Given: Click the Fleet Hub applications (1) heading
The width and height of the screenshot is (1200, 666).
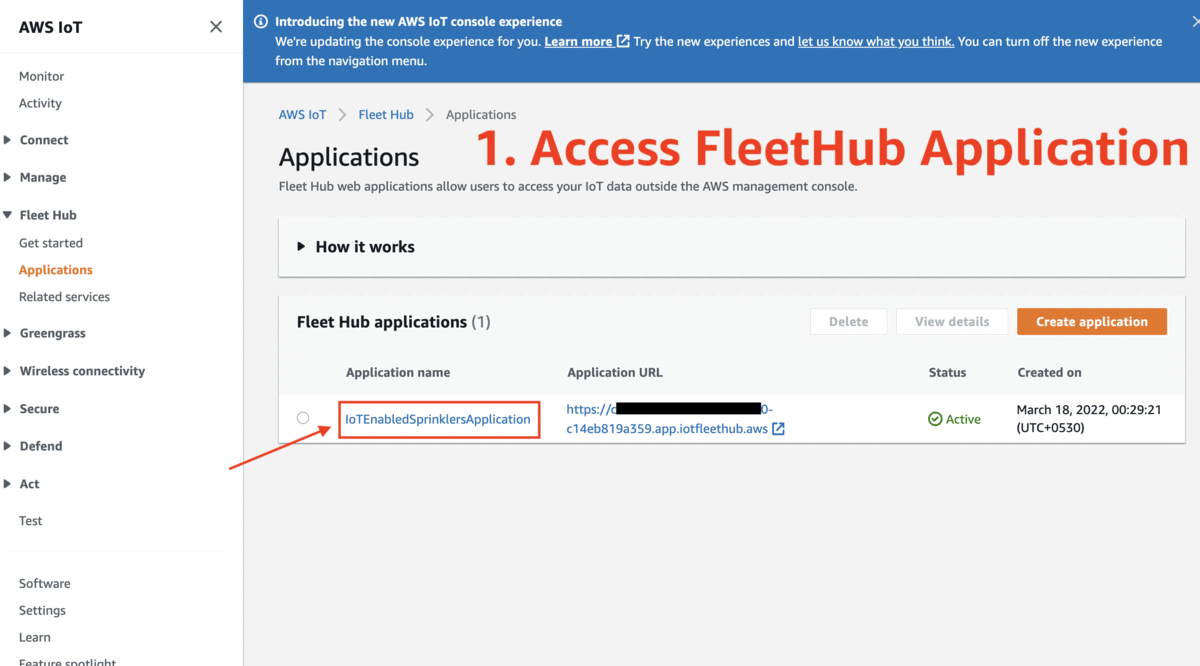Looking at the screenshot, I should click(394, 322).
